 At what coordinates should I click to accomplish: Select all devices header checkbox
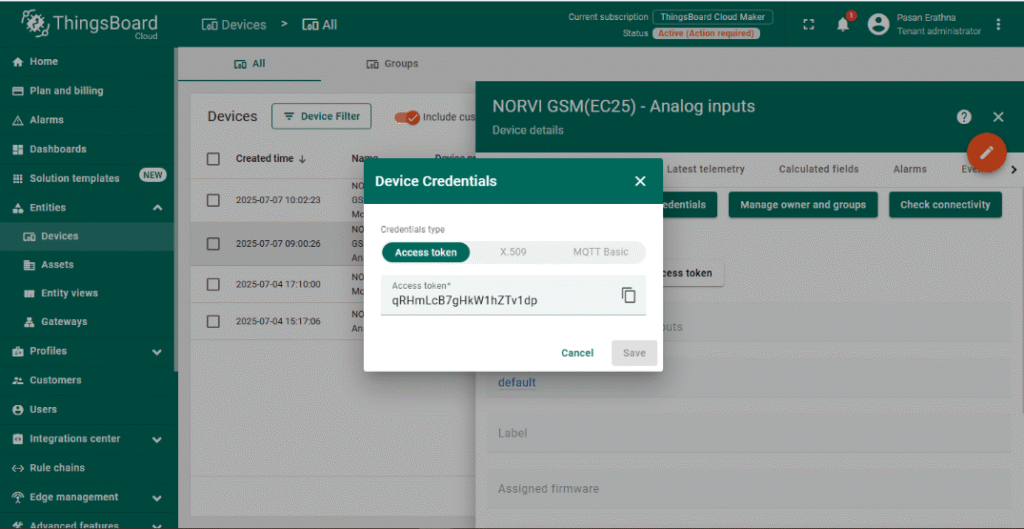pos(213,159)
